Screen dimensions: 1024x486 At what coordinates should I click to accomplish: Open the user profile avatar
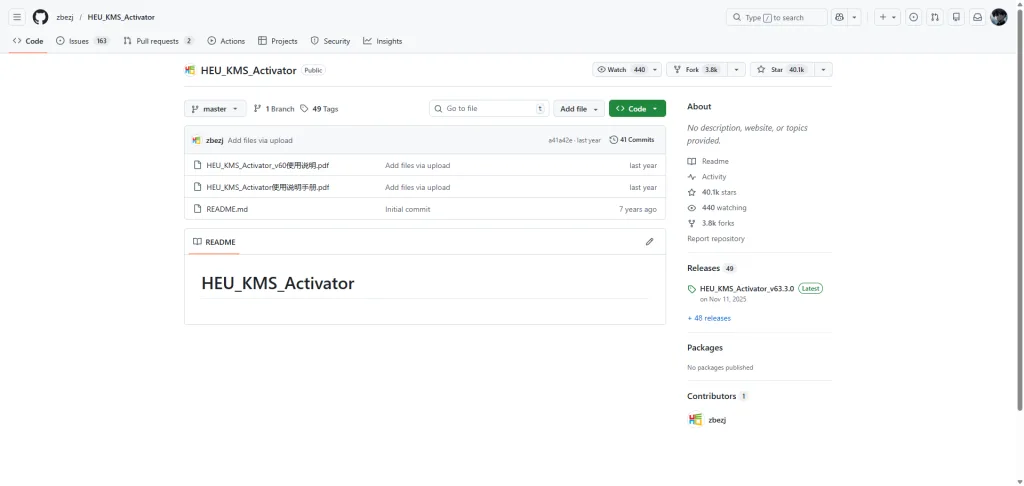coord(998,17)
